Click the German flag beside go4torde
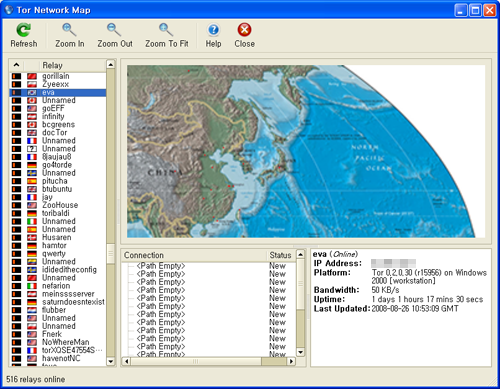Image resolution: width=500 pixels, height=389 pixels. click(32, 165)
